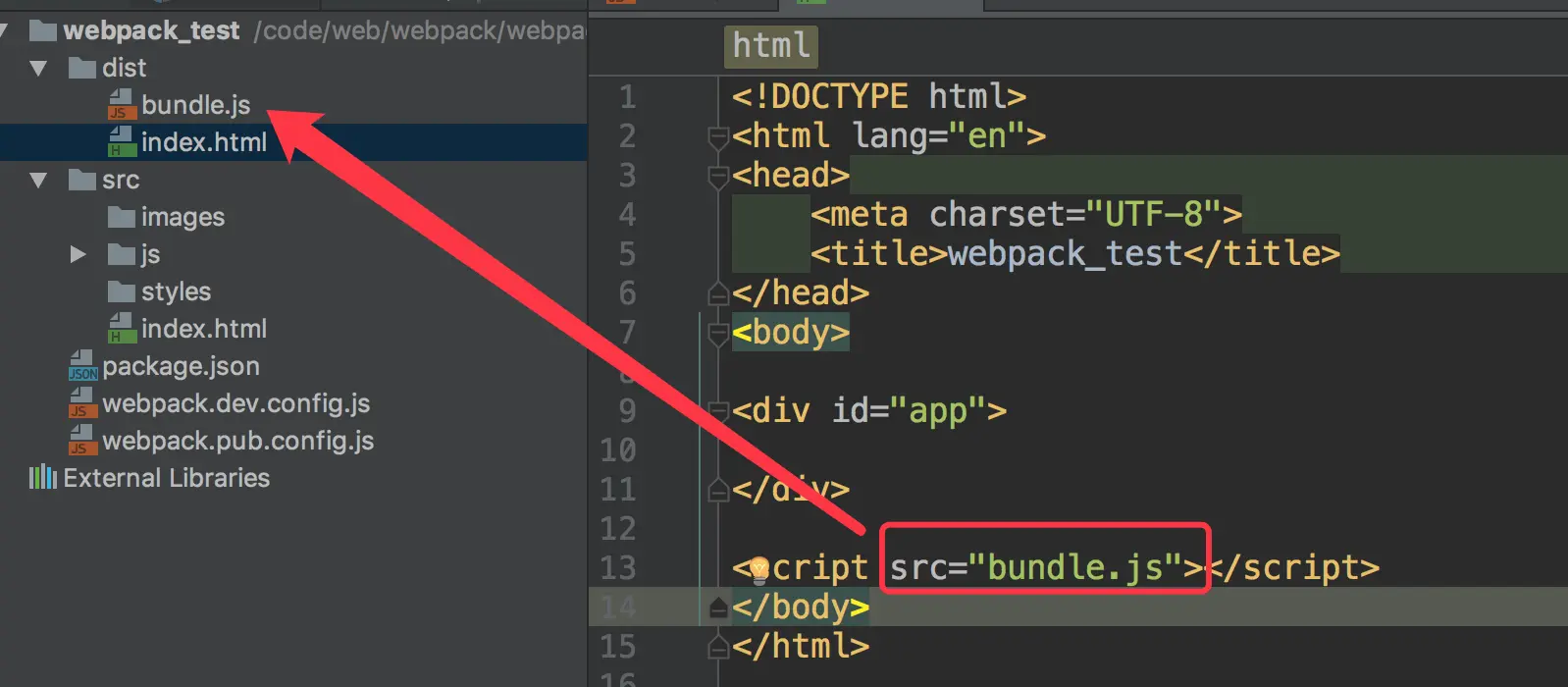
Task: Select webpack.pub.config.js in the tree
Action: coord(237,441)
